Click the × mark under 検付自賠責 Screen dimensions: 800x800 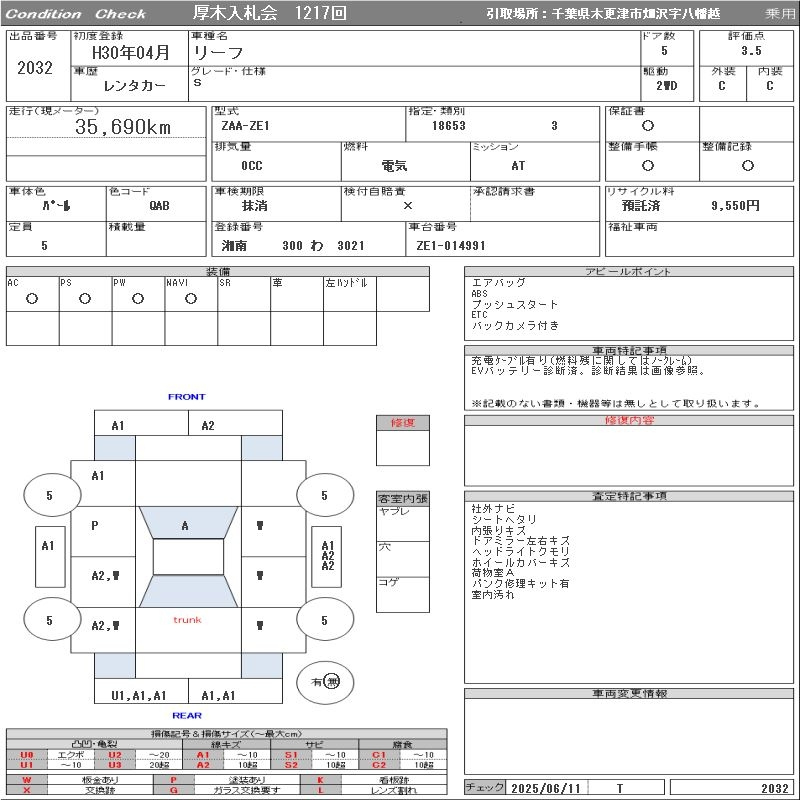(x=408, y=206)
